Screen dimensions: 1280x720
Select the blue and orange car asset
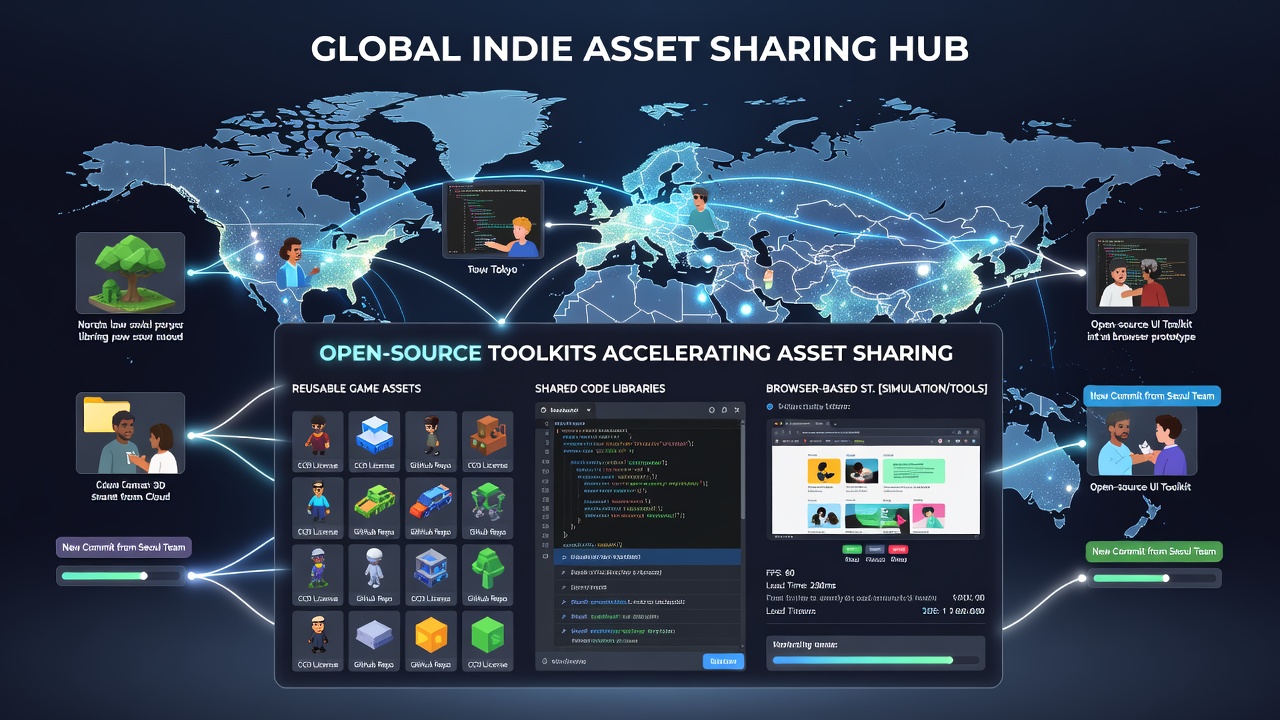click(431, 507)
